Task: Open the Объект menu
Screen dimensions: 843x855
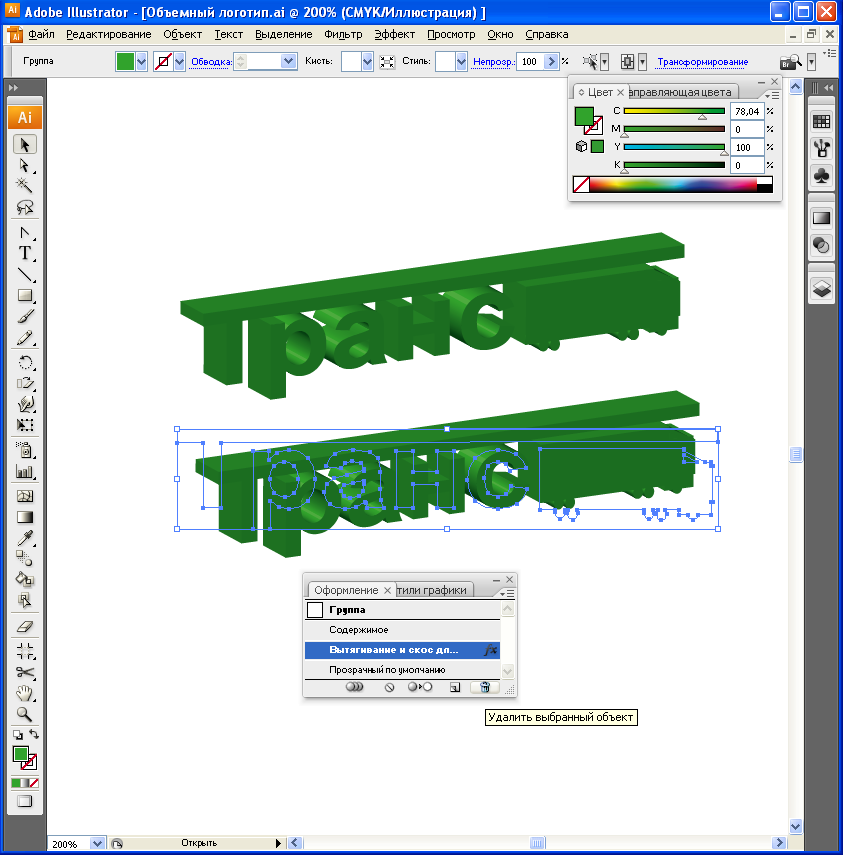Action: [x=183, y=34]
